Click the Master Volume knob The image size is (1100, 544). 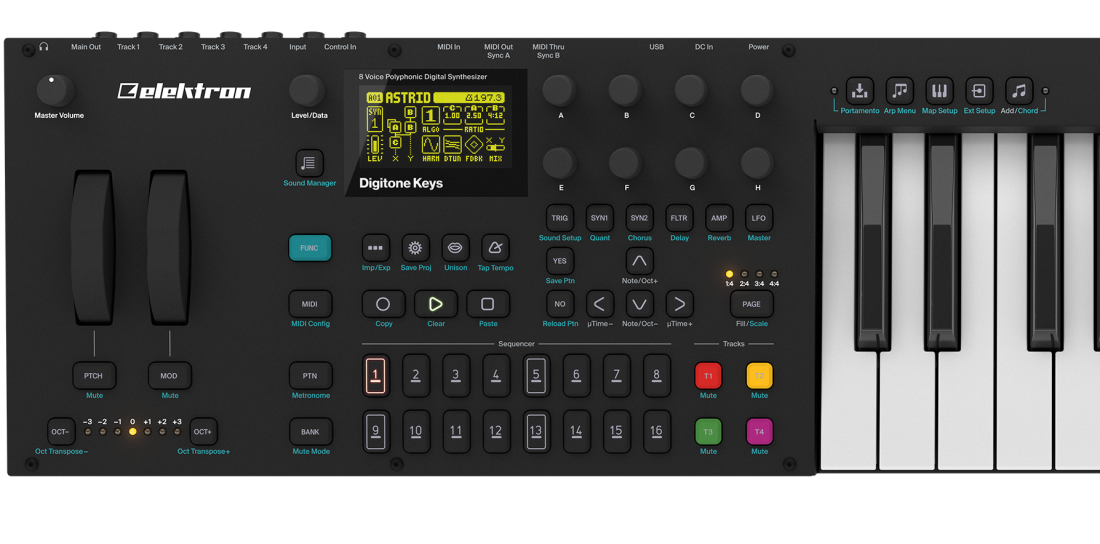pos(55,91)
